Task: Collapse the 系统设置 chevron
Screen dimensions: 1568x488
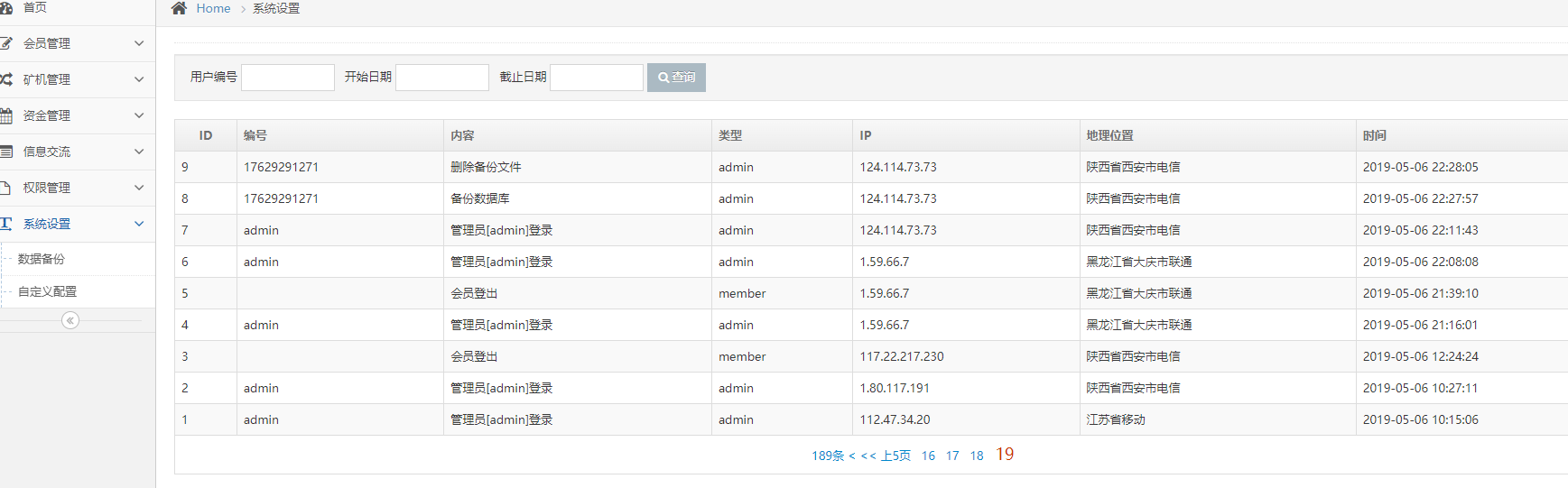Action: coord(139,224)
